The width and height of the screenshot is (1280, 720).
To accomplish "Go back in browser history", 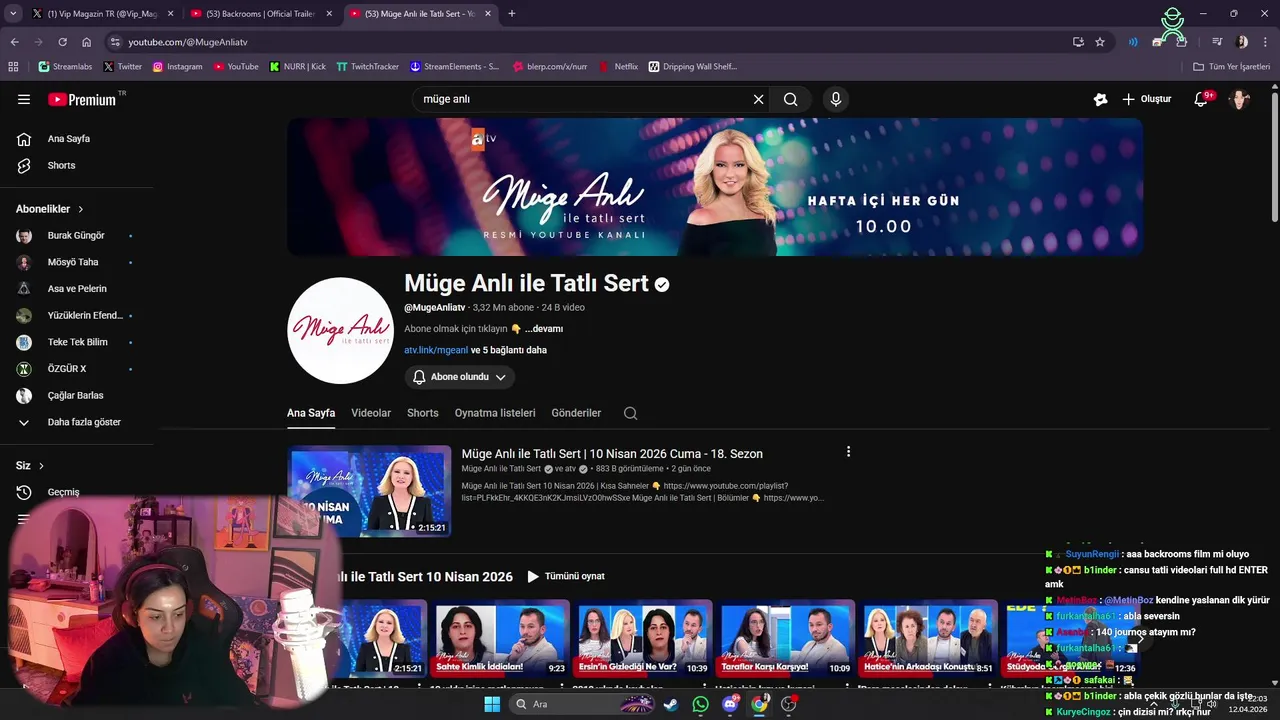I will point(14,42).
